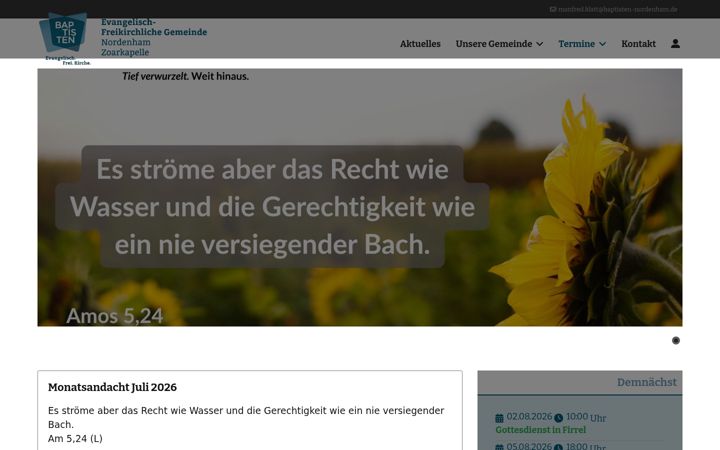The height and width of the screenshot is (450, 720).
Task: Click 'Zoarkapelle' in the header subtitle
Action: tap(125, 52)
